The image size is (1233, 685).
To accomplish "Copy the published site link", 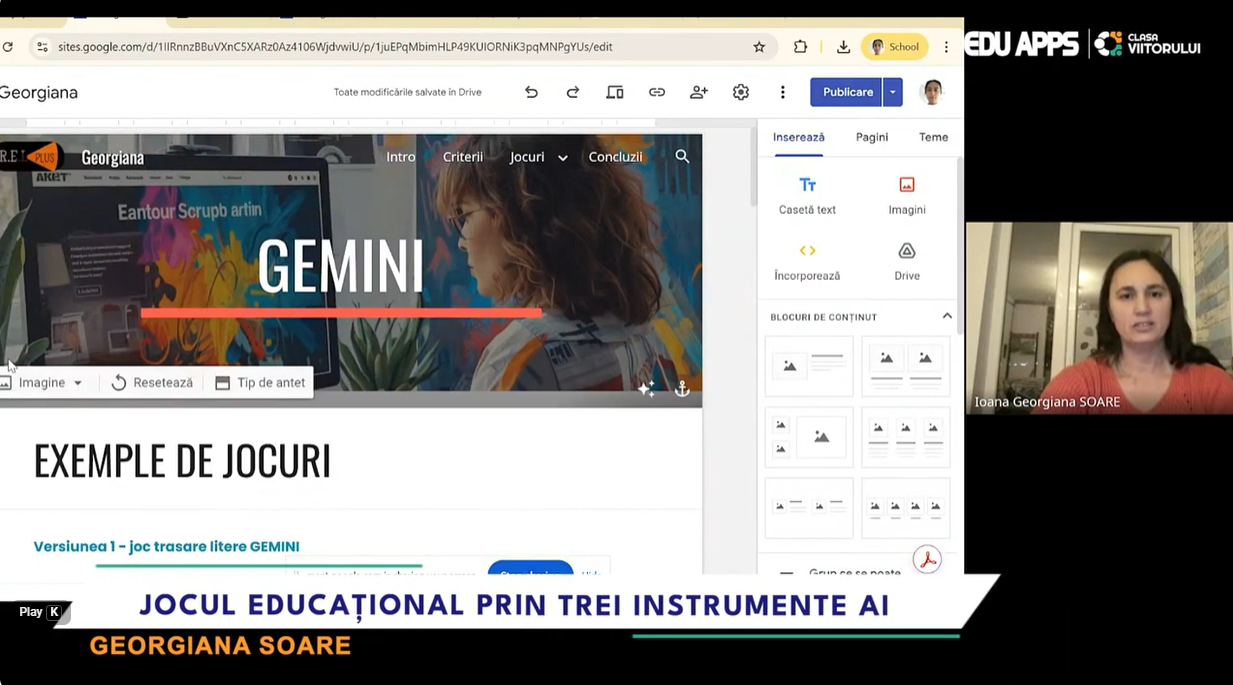I will 657,92.
